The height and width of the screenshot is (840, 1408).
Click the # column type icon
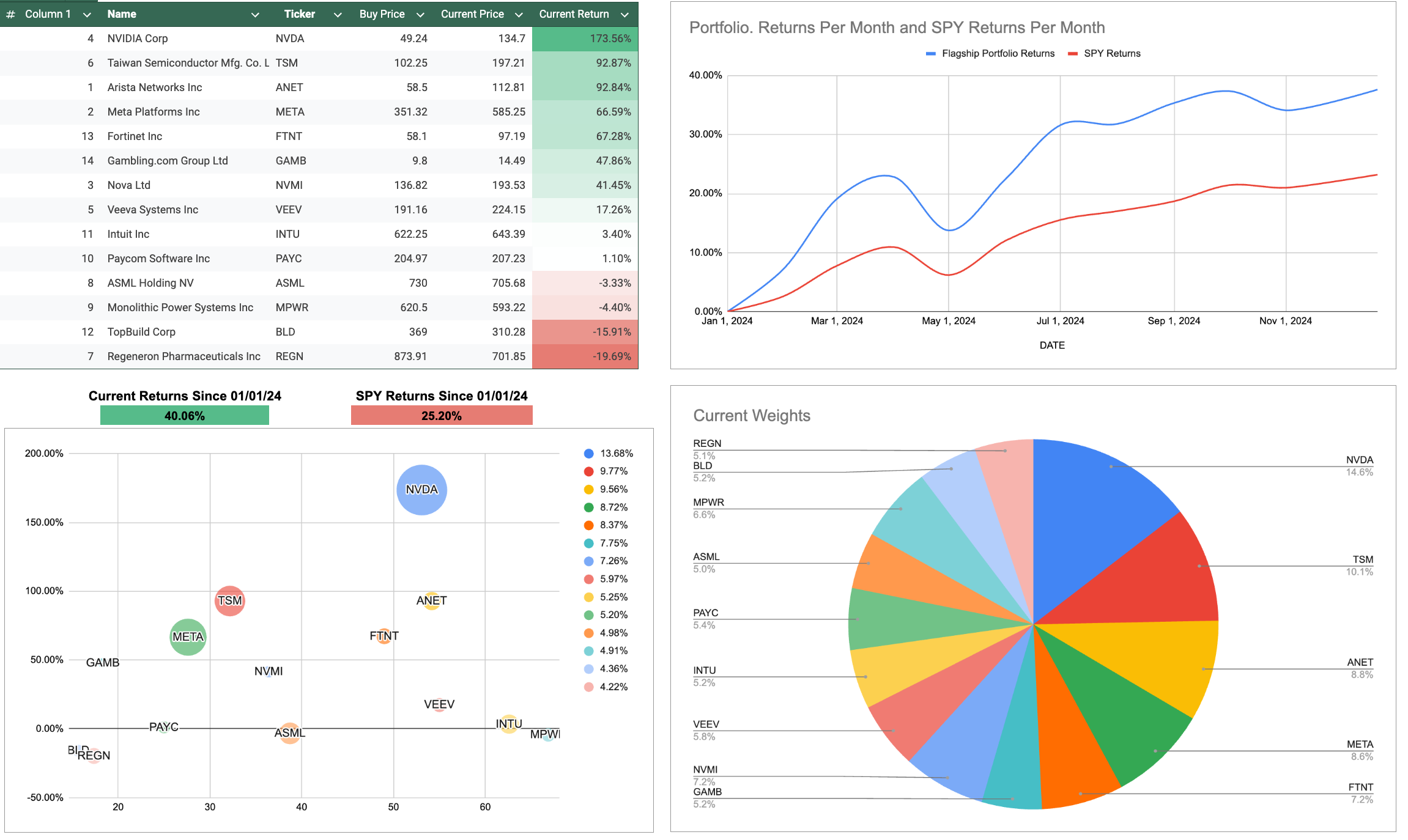(x=10, y=14)
